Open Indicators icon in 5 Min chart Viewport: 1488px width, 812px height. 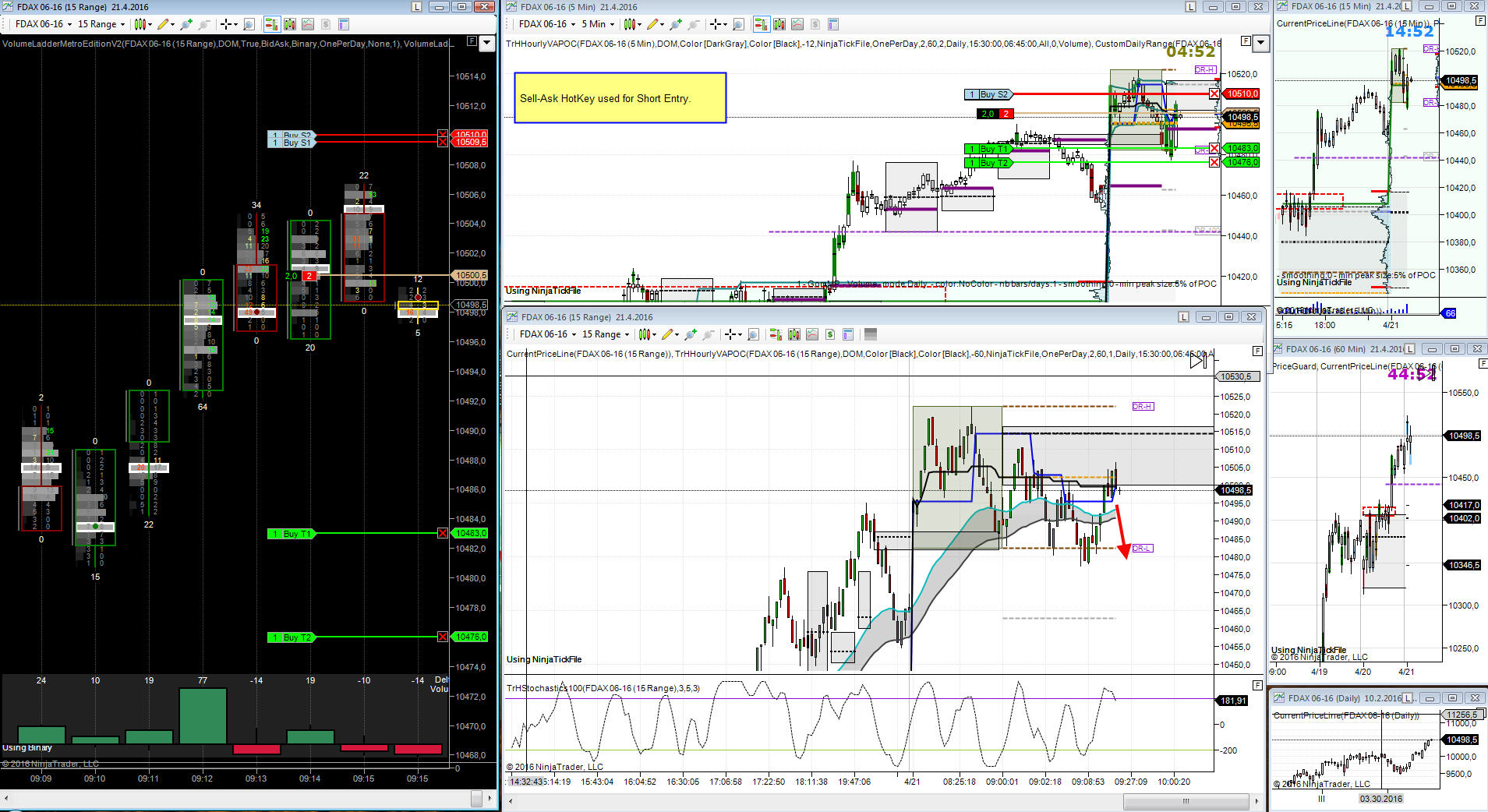point(797,24)
